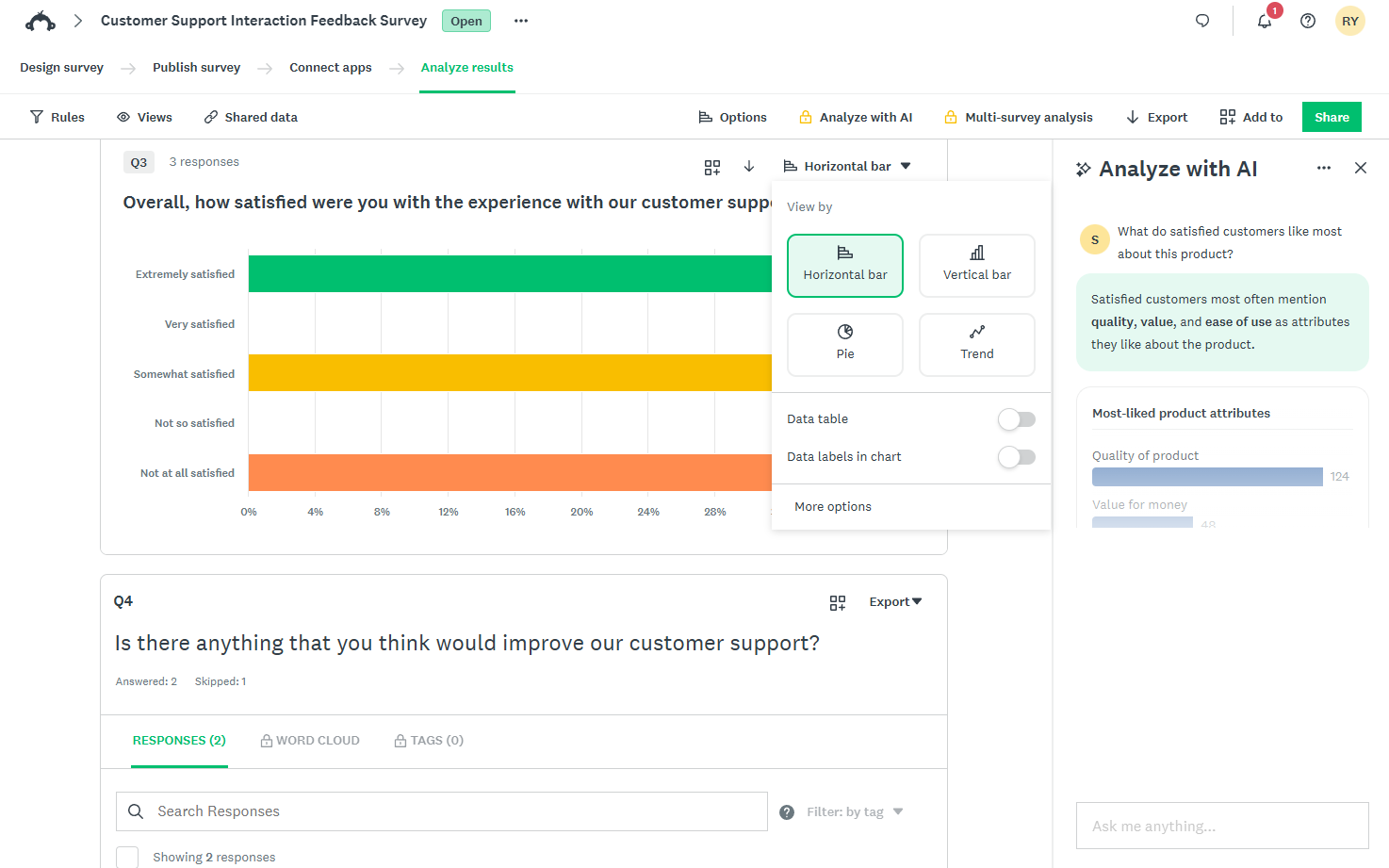
Task: Collapse the Horizontal bar chart type dropdown
Action: click(x=847, y=166)
